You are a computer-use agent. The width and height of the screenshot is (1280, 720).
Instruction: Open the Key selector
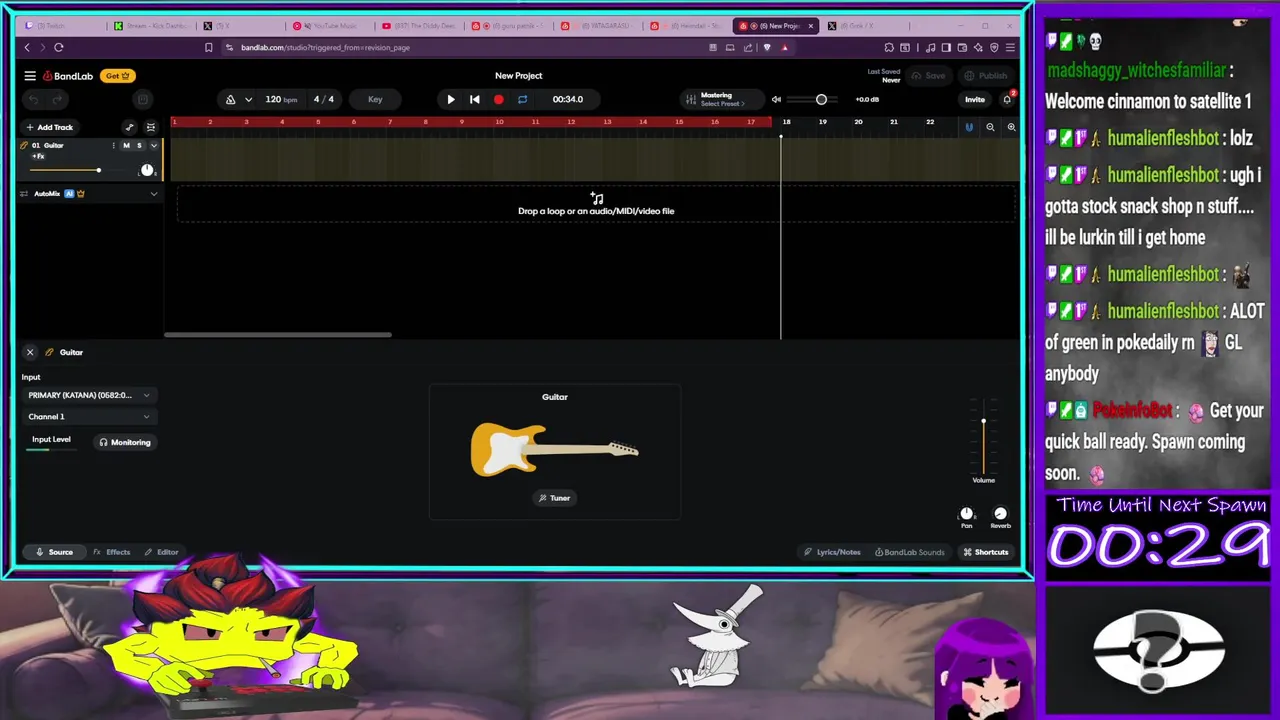pos(375,99)
